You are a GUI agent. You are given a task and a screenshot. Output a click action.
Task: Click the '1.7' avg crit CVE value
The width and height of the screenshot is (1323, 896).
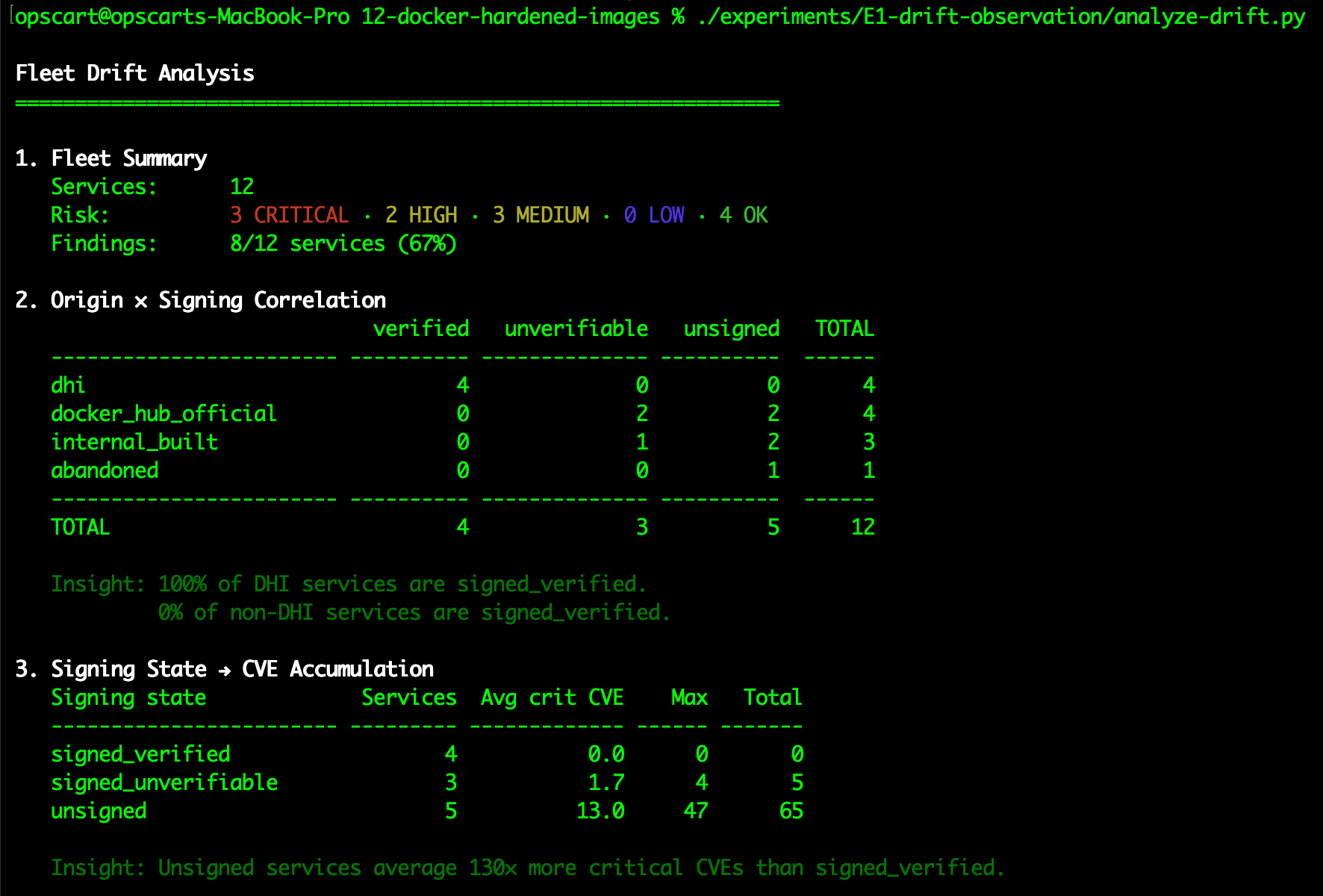[x=606, y=783]
